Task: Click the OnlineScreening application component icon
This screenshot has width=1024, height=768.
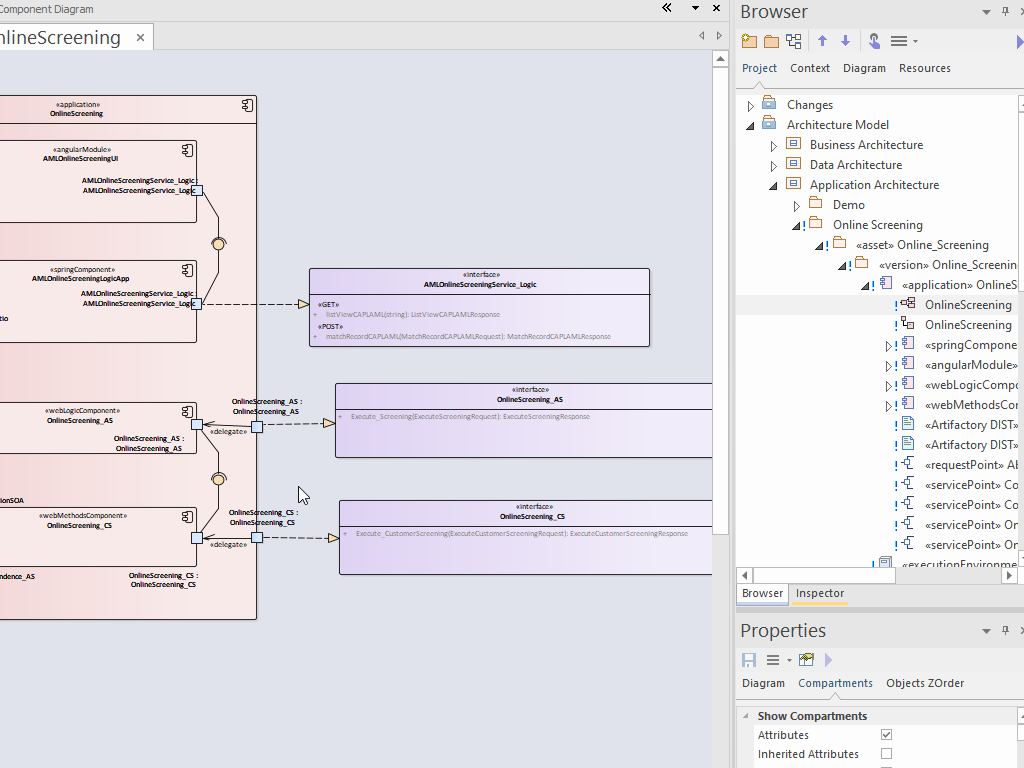Action: (248, 105)
